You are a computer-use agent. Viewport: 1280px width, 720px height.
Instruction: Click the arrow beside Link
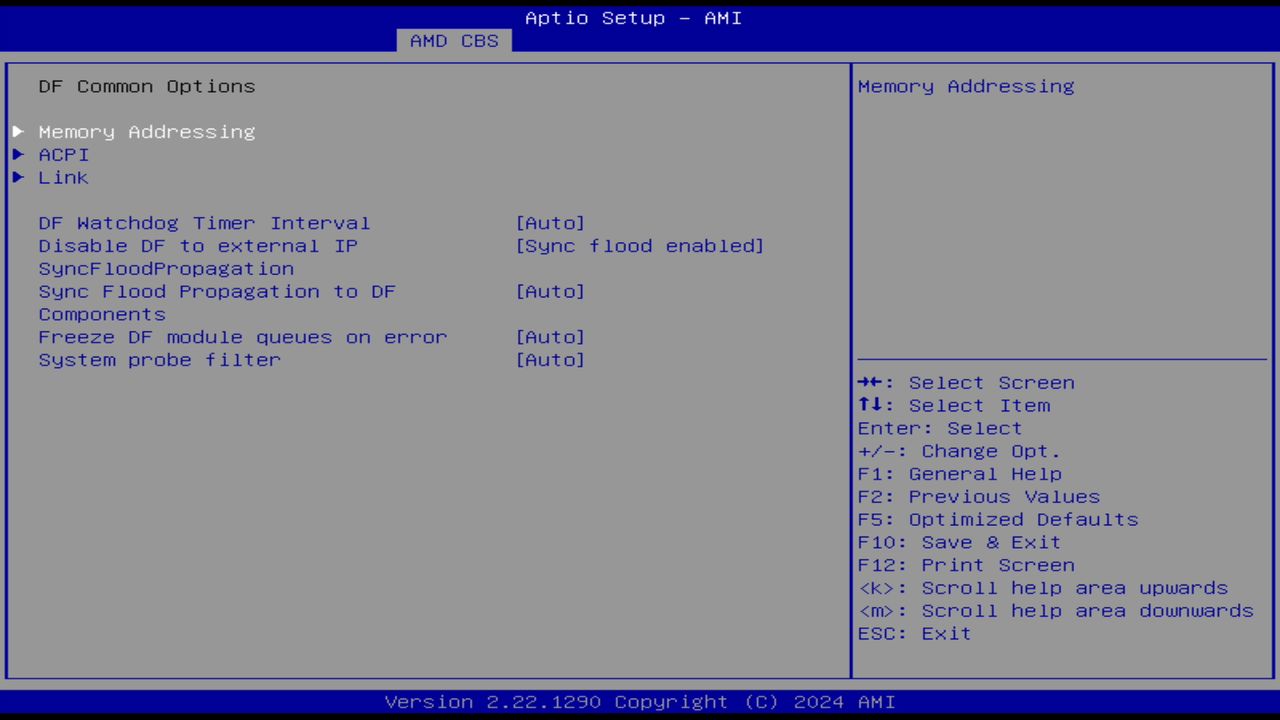click(x=18, y=178)
